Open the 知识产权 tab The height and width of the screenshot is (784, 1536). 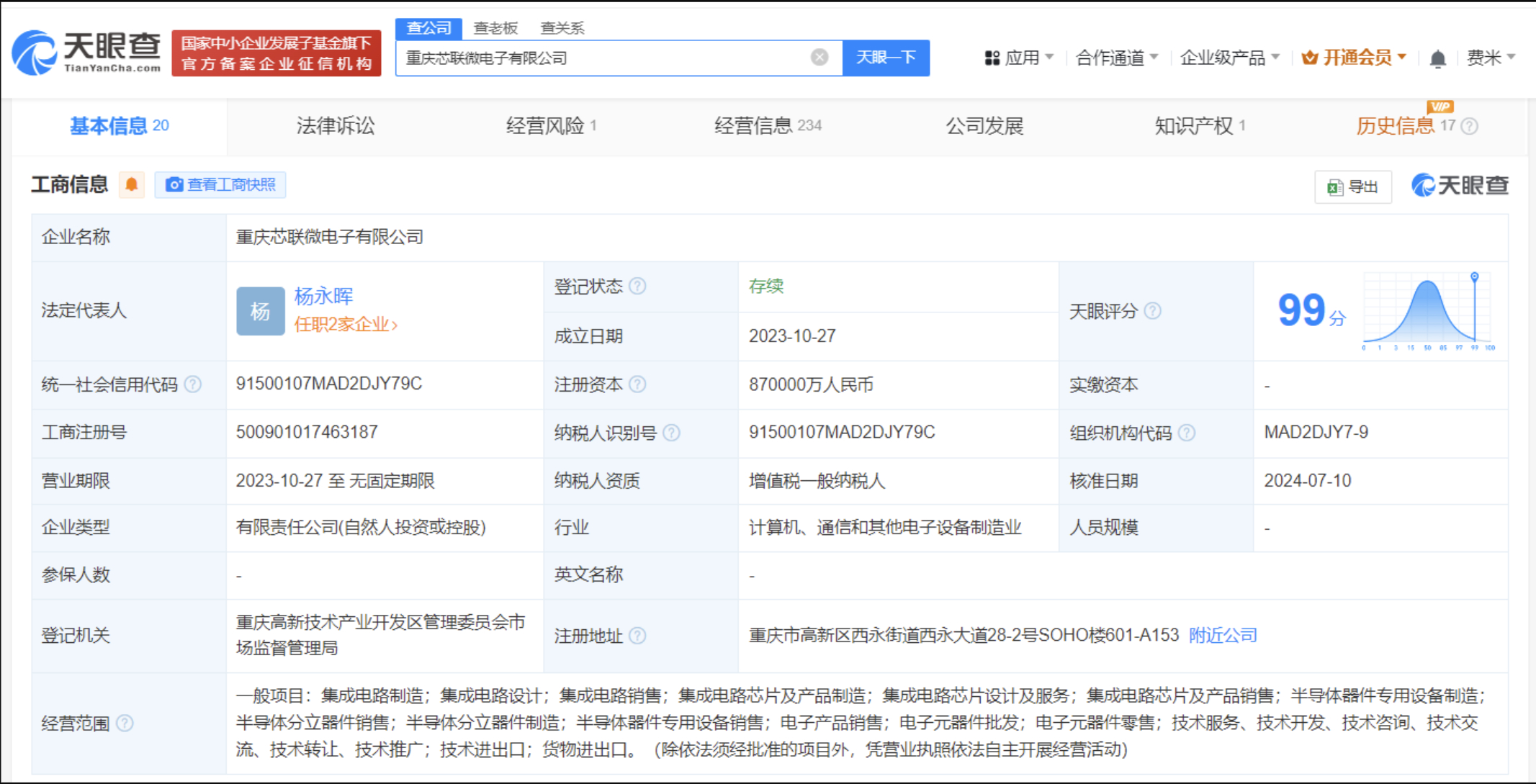point(1200,126)
